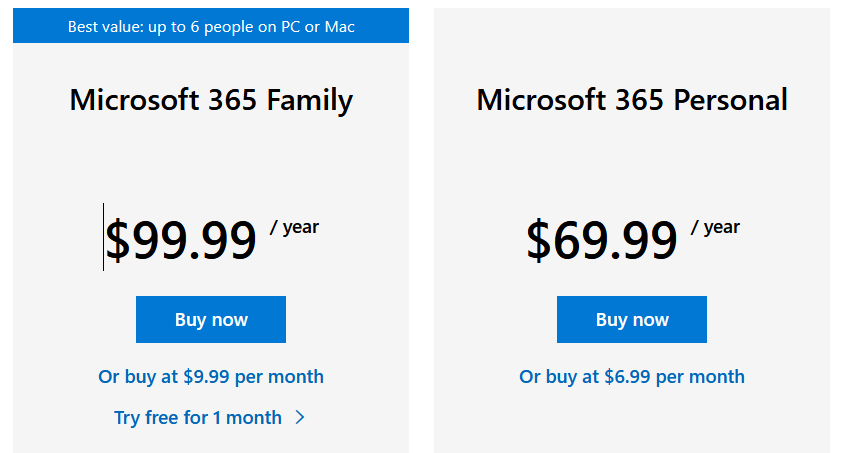Click Buy now for Microsoft 365 Family
The width and height of the screenshot is (847, 453).
211,320
